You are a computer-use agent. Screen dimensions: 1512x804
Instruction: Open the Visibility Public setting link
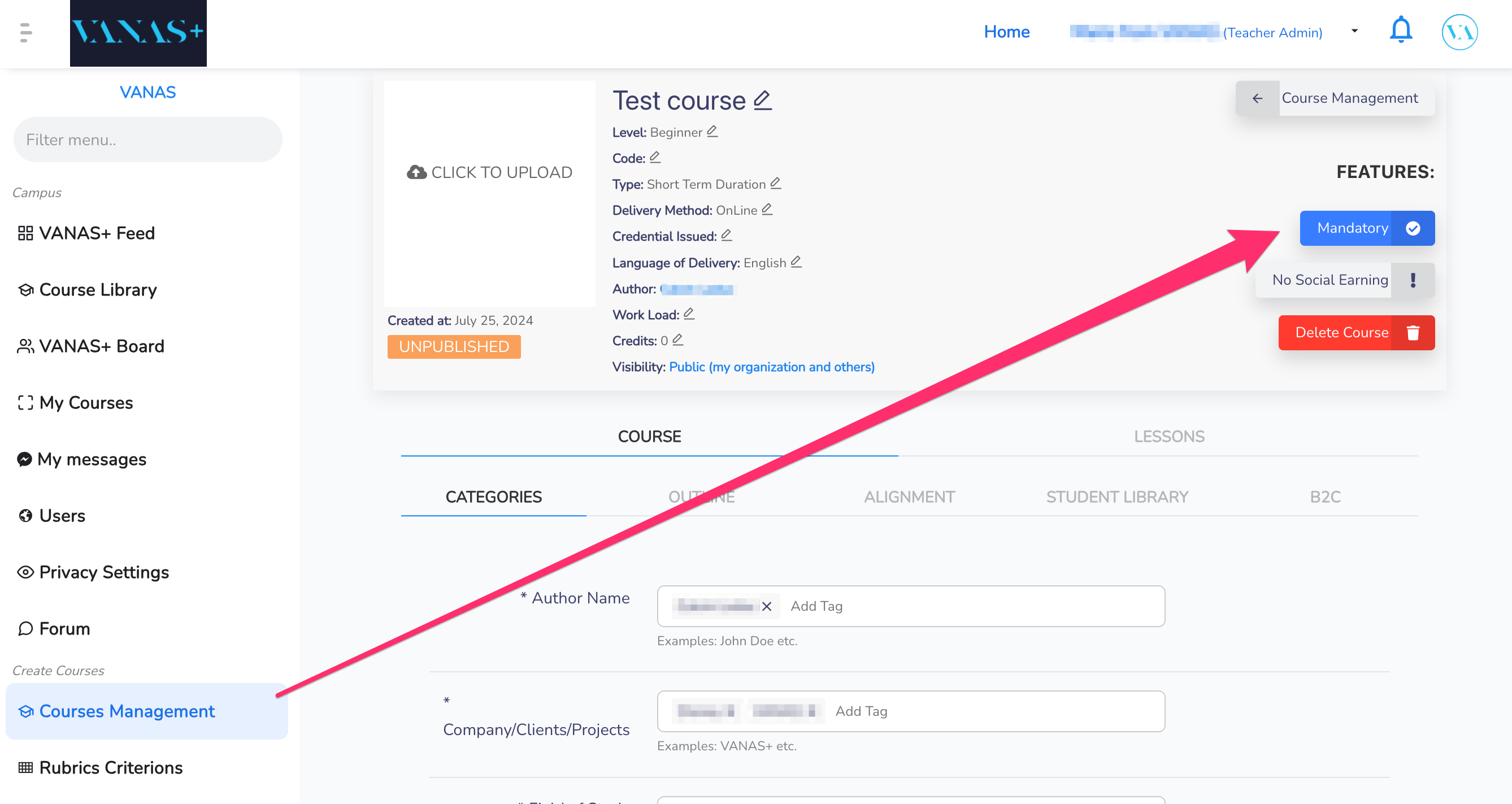point(771,367)
